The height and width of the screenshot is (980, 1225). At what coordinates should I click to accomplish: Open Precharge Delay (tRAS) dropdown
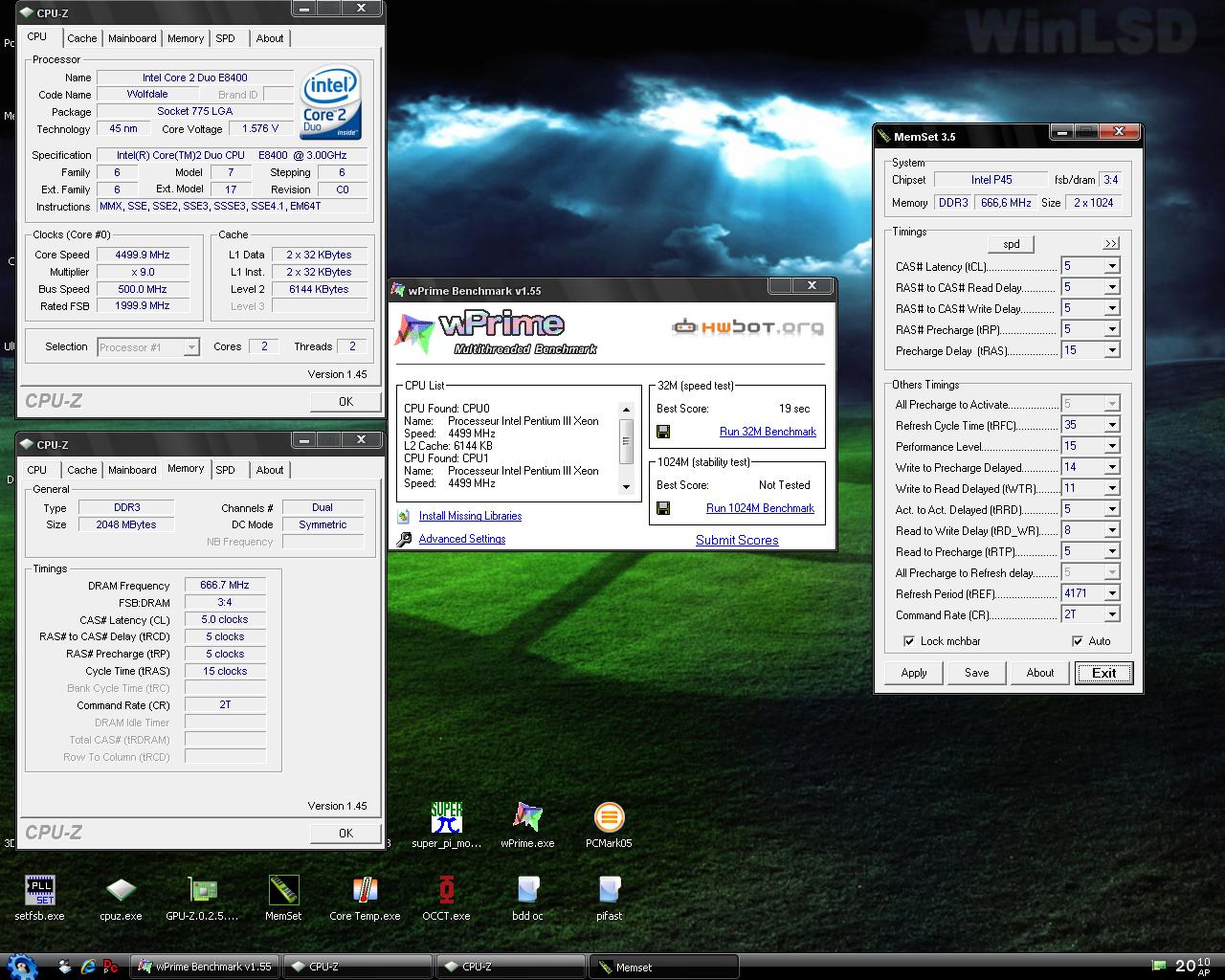point(1112,350)
